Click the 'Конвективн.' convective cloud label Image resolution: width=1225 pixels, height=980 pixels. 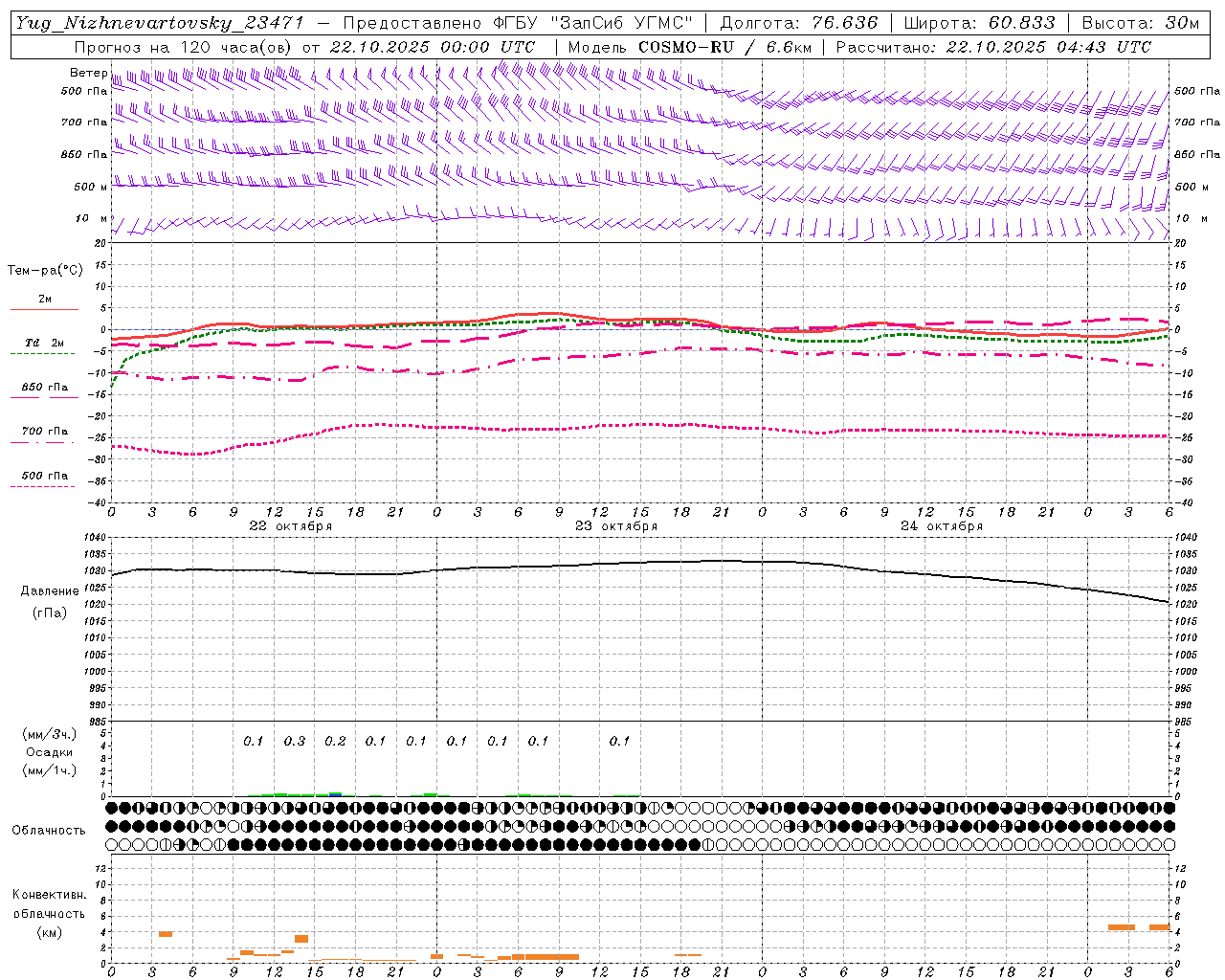coord(50,895)
